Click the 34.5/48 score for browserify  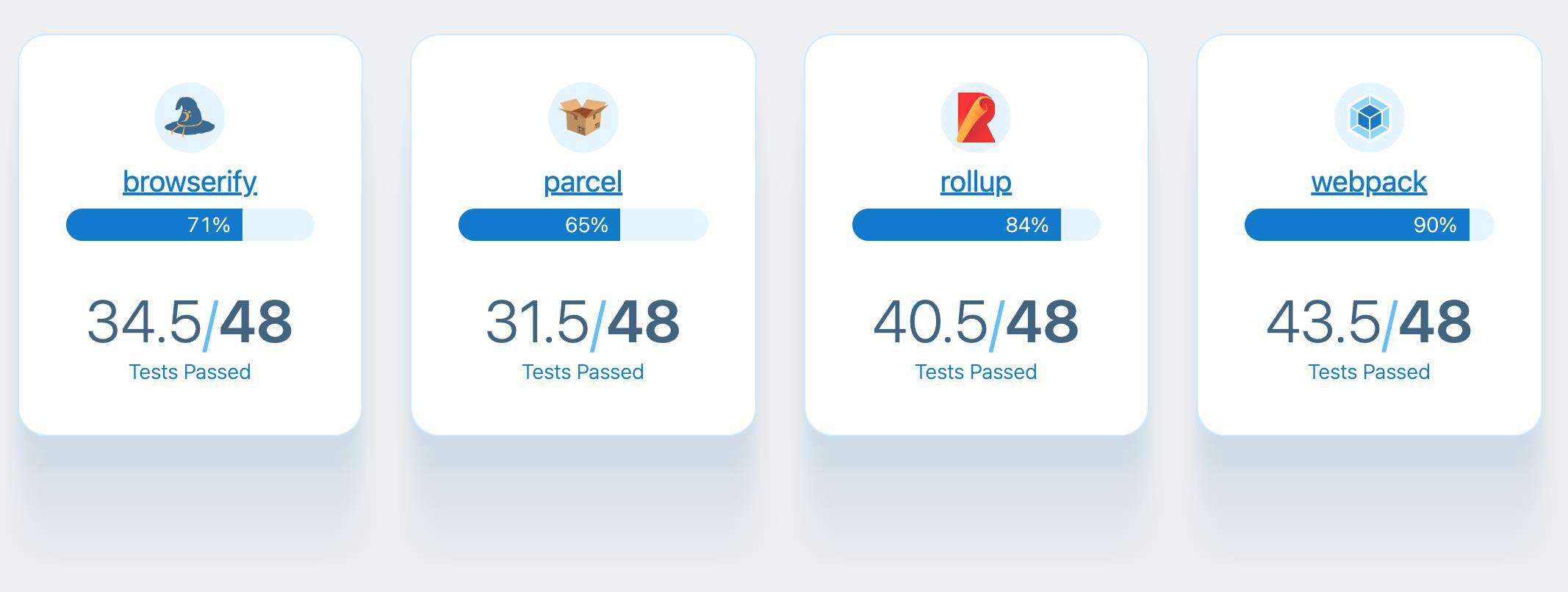[190, 322]
